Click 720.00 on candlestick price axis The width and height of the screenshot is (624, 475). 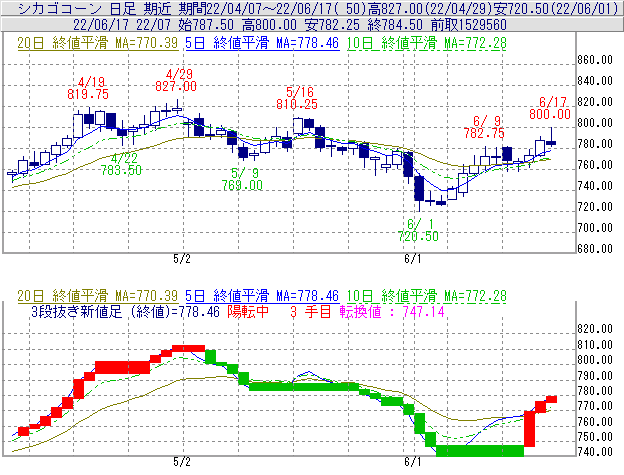point(595,206)
